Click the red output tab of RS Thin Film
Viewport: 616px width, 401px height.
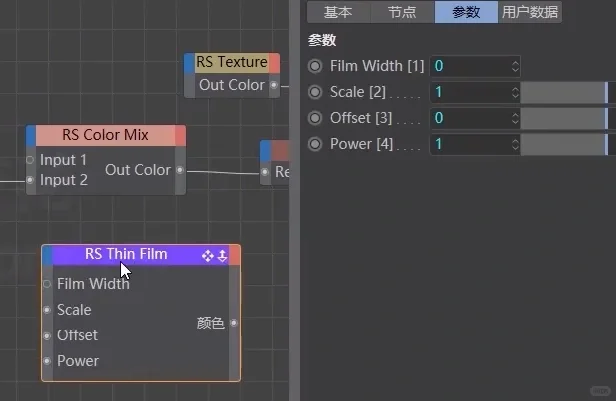[x=235, y=255]
